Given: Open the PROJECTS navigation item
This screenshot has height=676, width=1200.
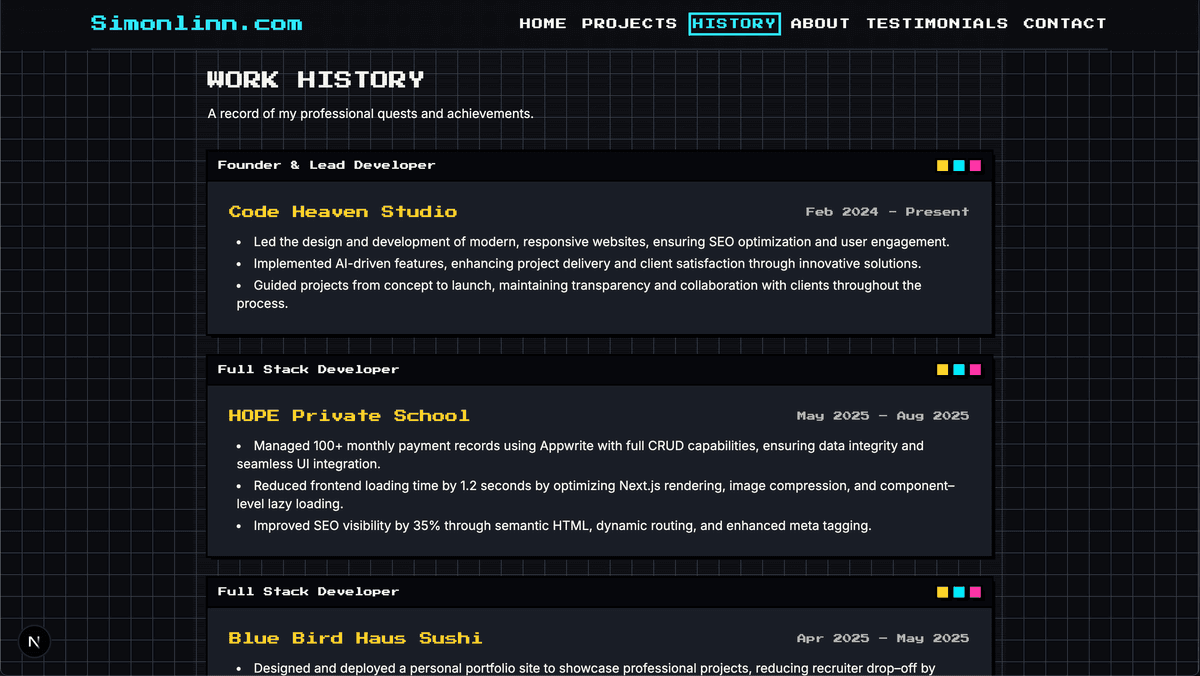Looking at the screenshot, I should (x=628, y=23).
